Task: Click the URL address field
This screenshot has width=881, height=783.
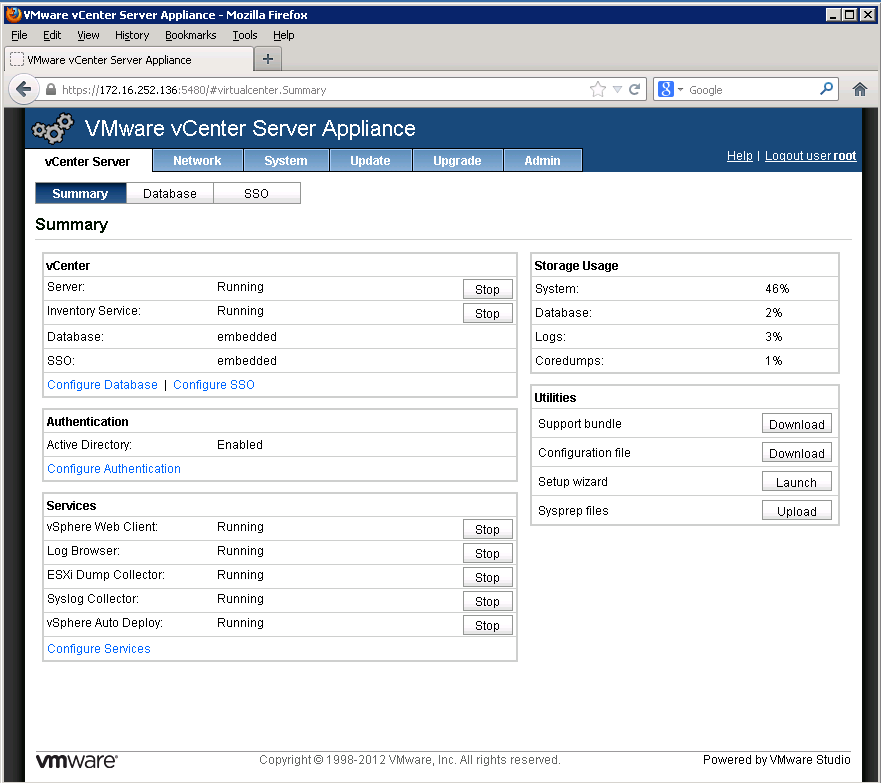Action: (x=323, y=90)
